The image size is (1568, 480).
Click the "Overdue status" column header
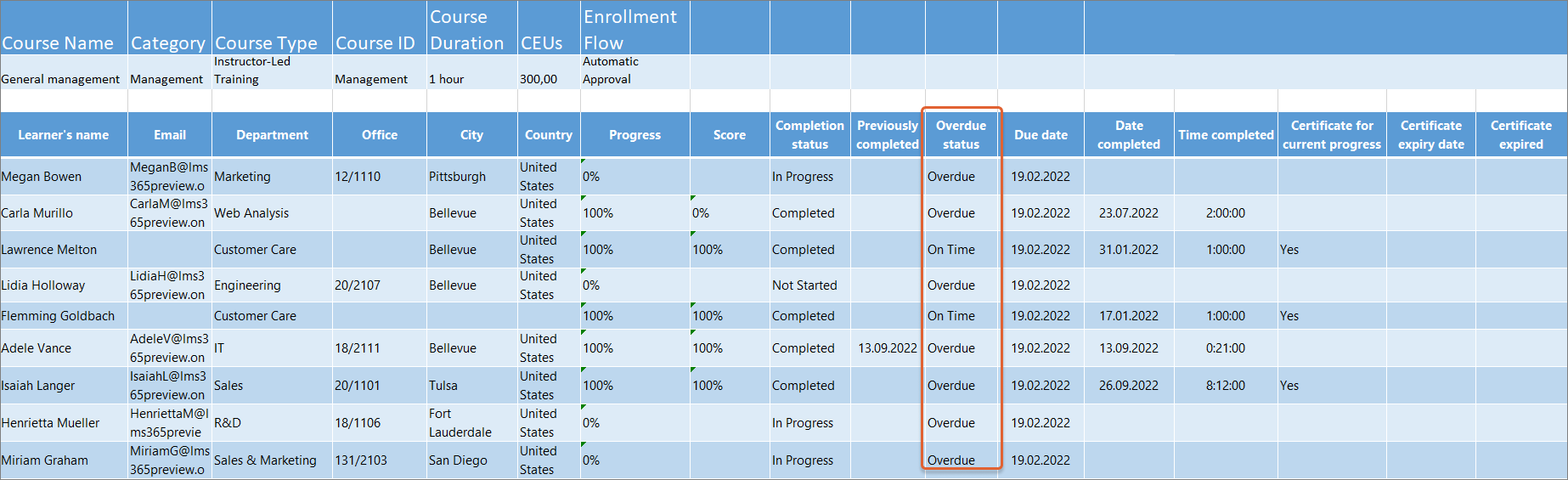(x=961, y=135)
